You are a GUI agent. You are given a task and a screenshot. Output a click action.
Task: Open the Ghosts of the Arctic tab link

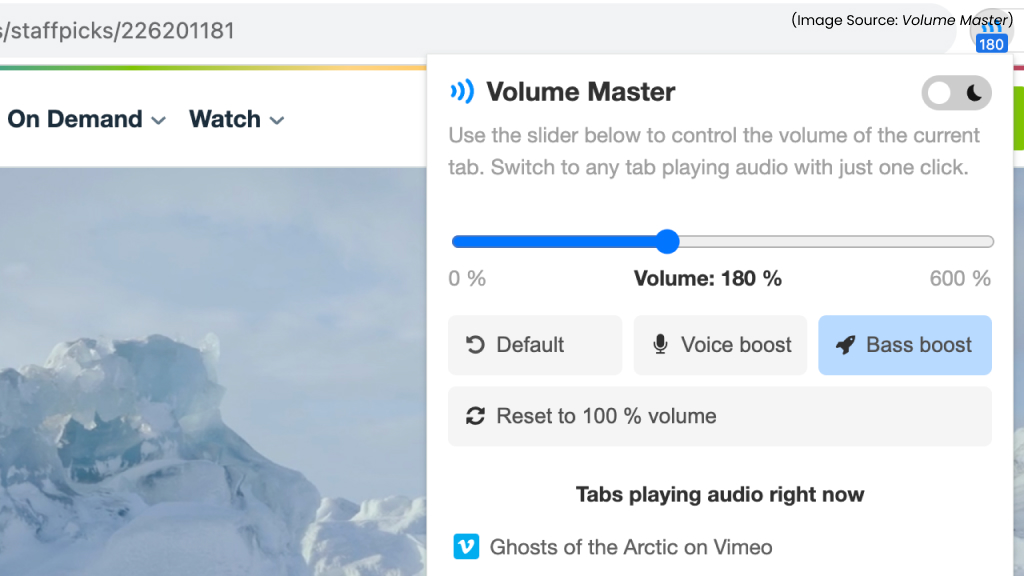pos(630,547)
